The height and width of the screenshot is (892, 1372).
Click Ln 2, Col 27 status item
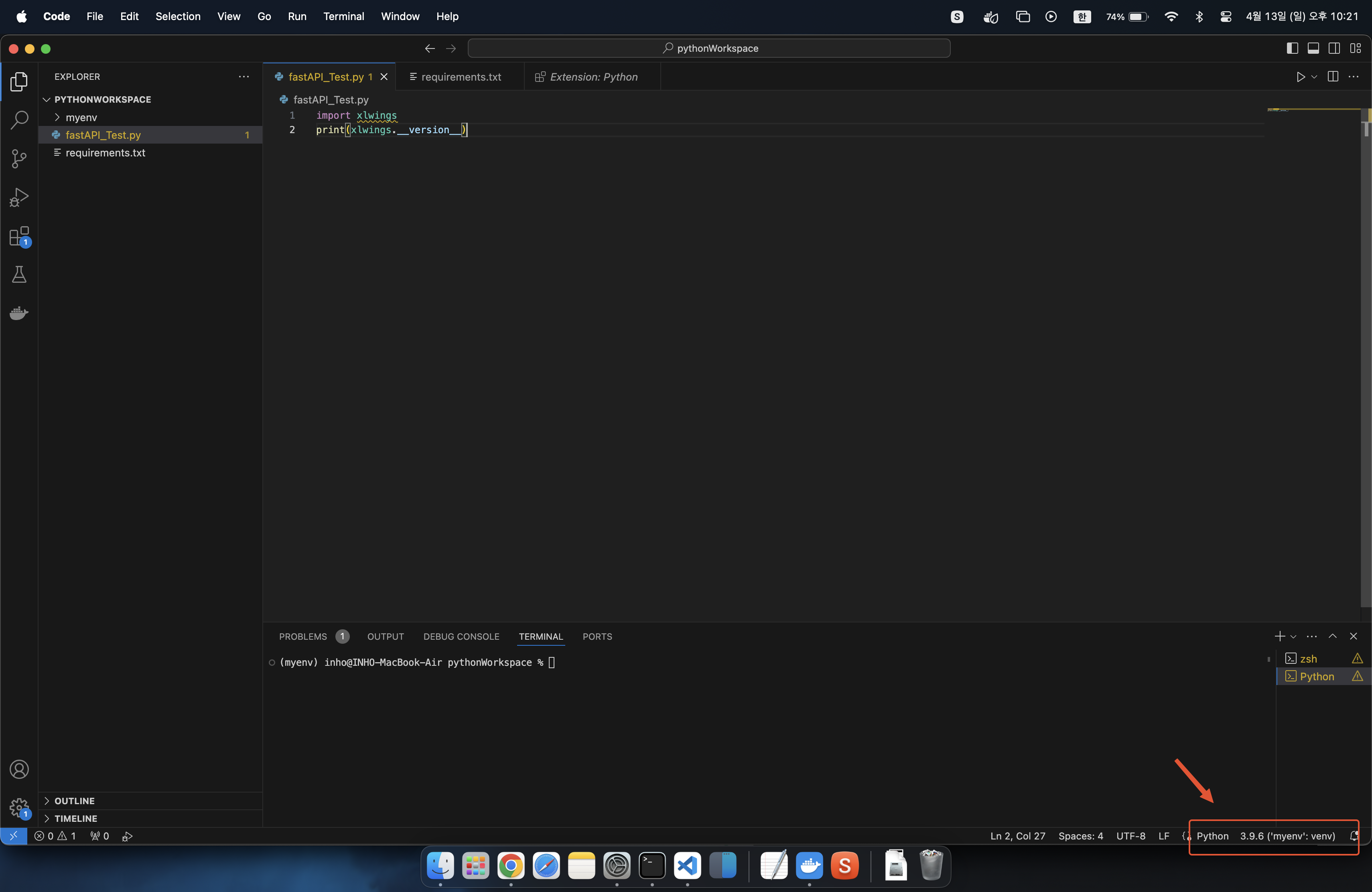tap(1017, 835)
